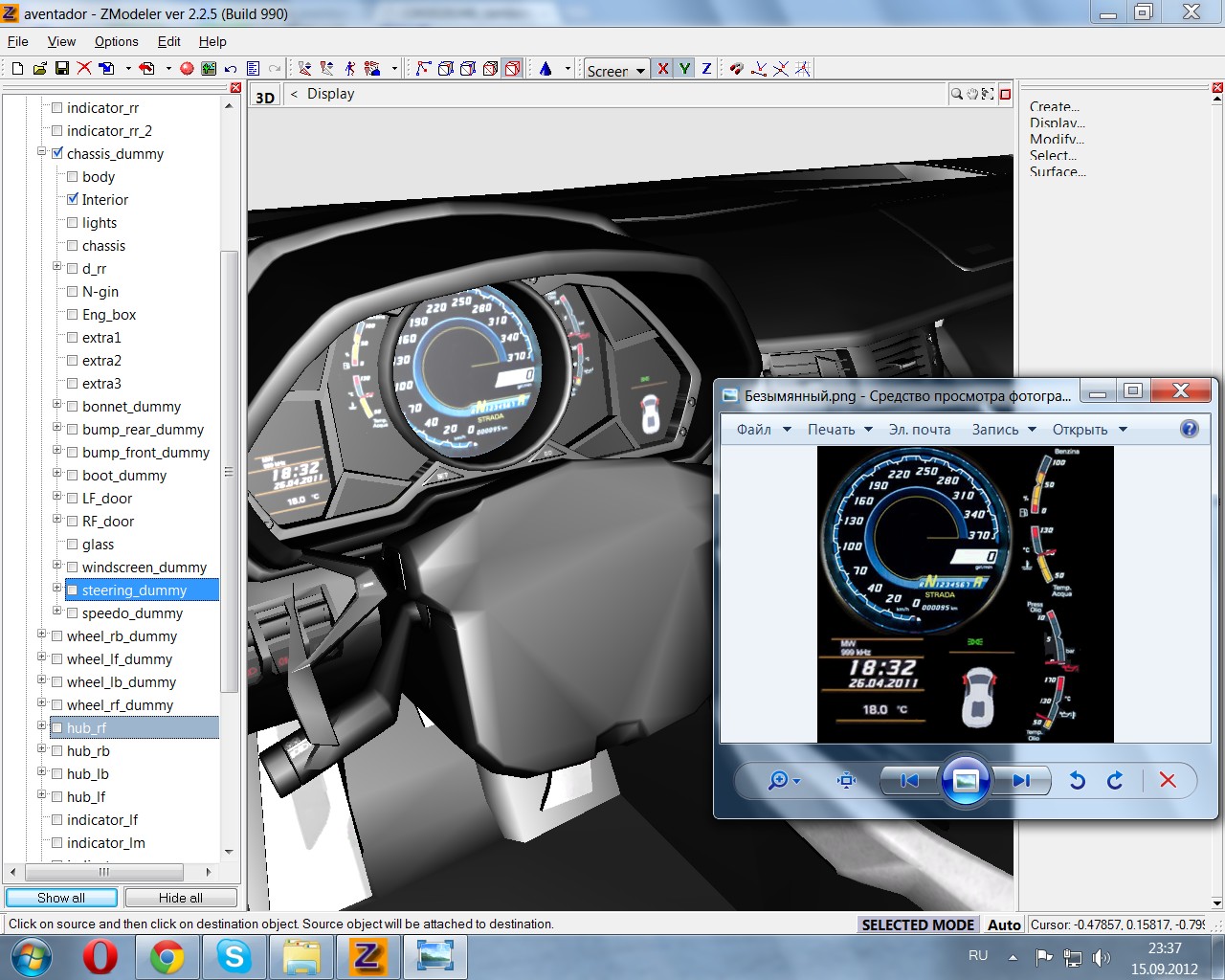Click the Hide all button

181,898
